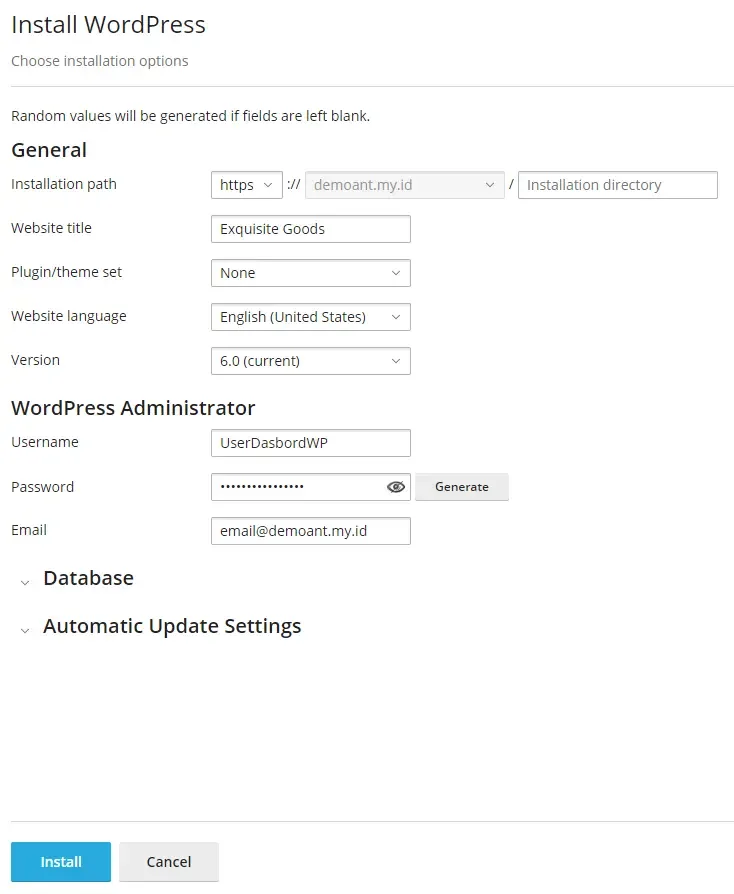Viewport: 734px width, 894px height.
Task: Open the Version 6.0 dropdown
Action: coord(310,361)
